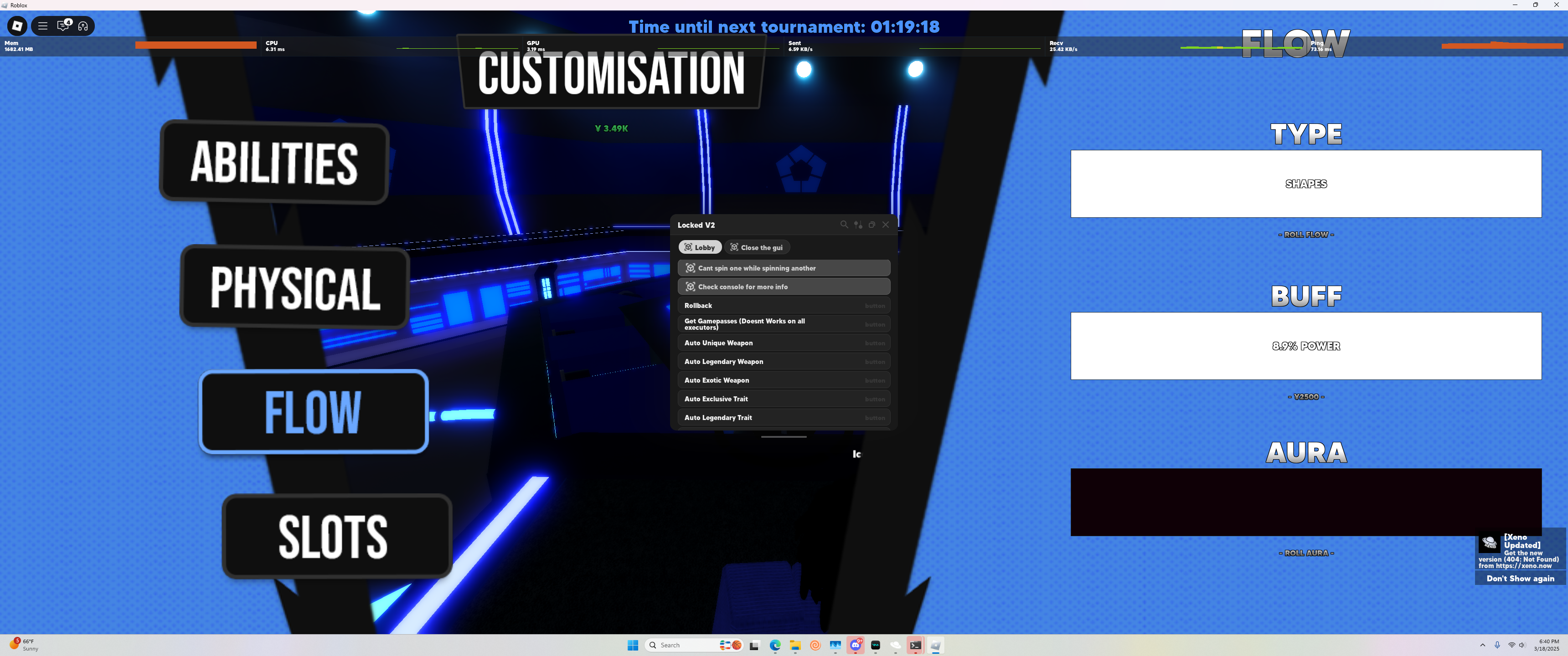Open Microsoft Edge from taskbar
The width and height of the screenshot is (1568, 656).
pos(774,645)
